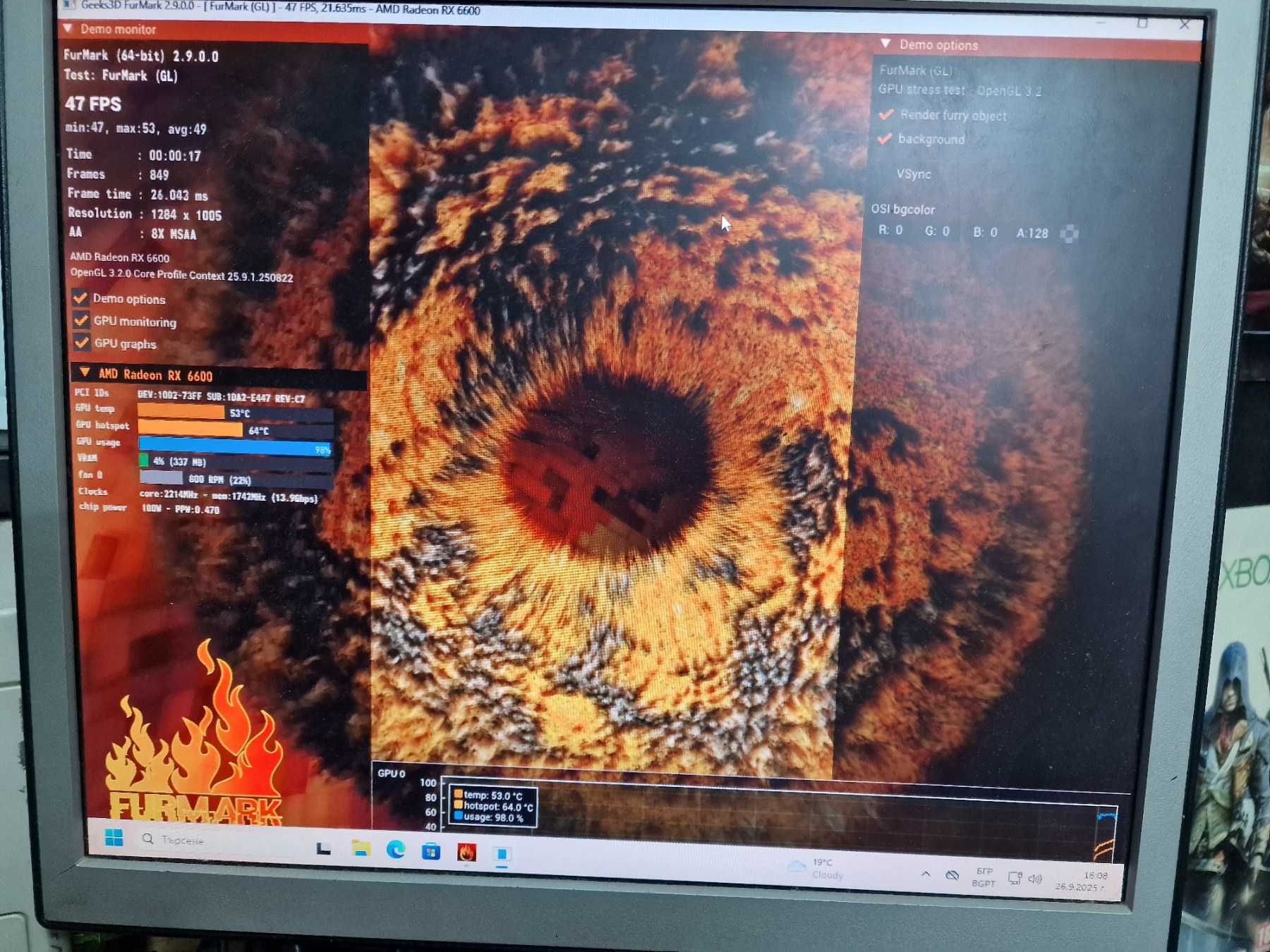Image resolution: width=1270 pixels, height=952 pixels.
Task: Open network status tray icon
Action: pyautogui.click(x=1015, y=878)
